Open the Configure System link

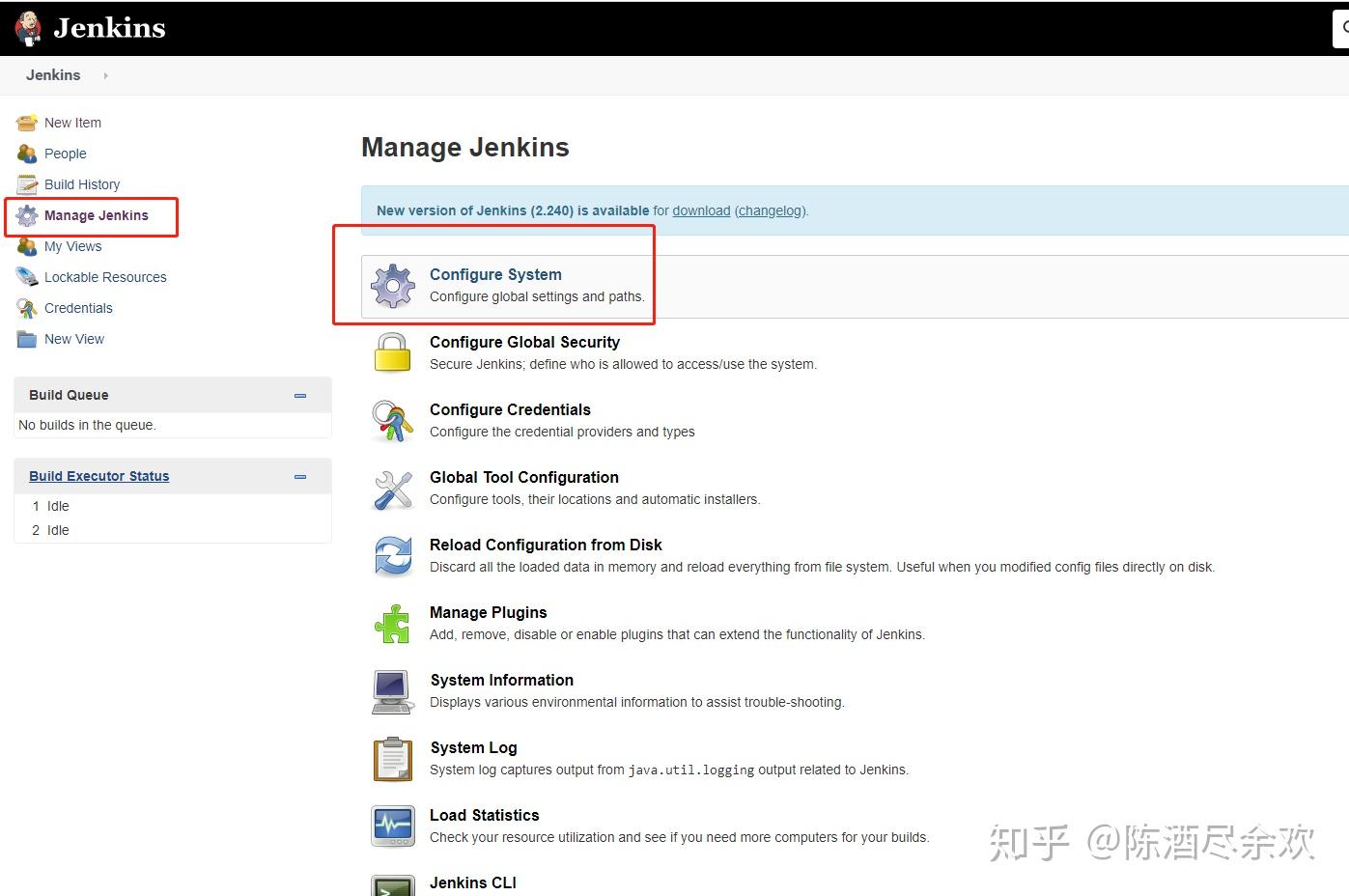tap(495, 274)
